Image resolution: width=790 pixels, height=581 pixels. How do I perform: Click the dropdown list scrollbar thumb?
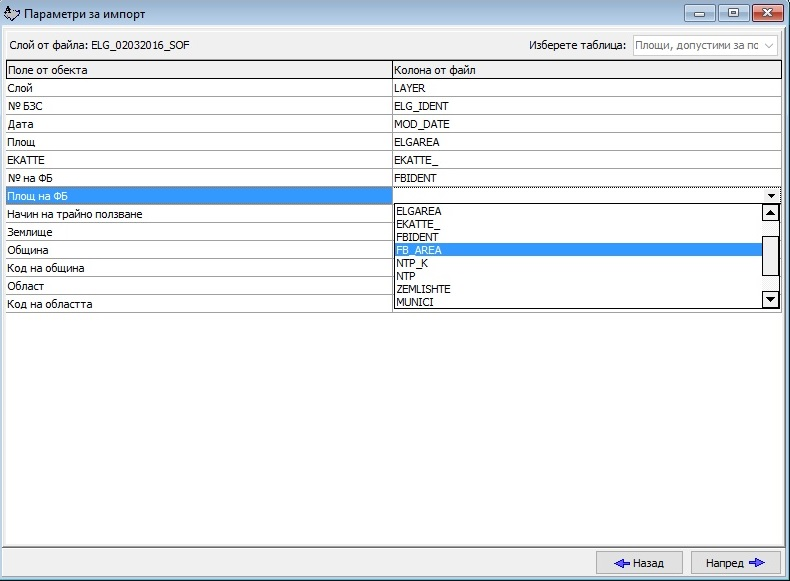770,255
